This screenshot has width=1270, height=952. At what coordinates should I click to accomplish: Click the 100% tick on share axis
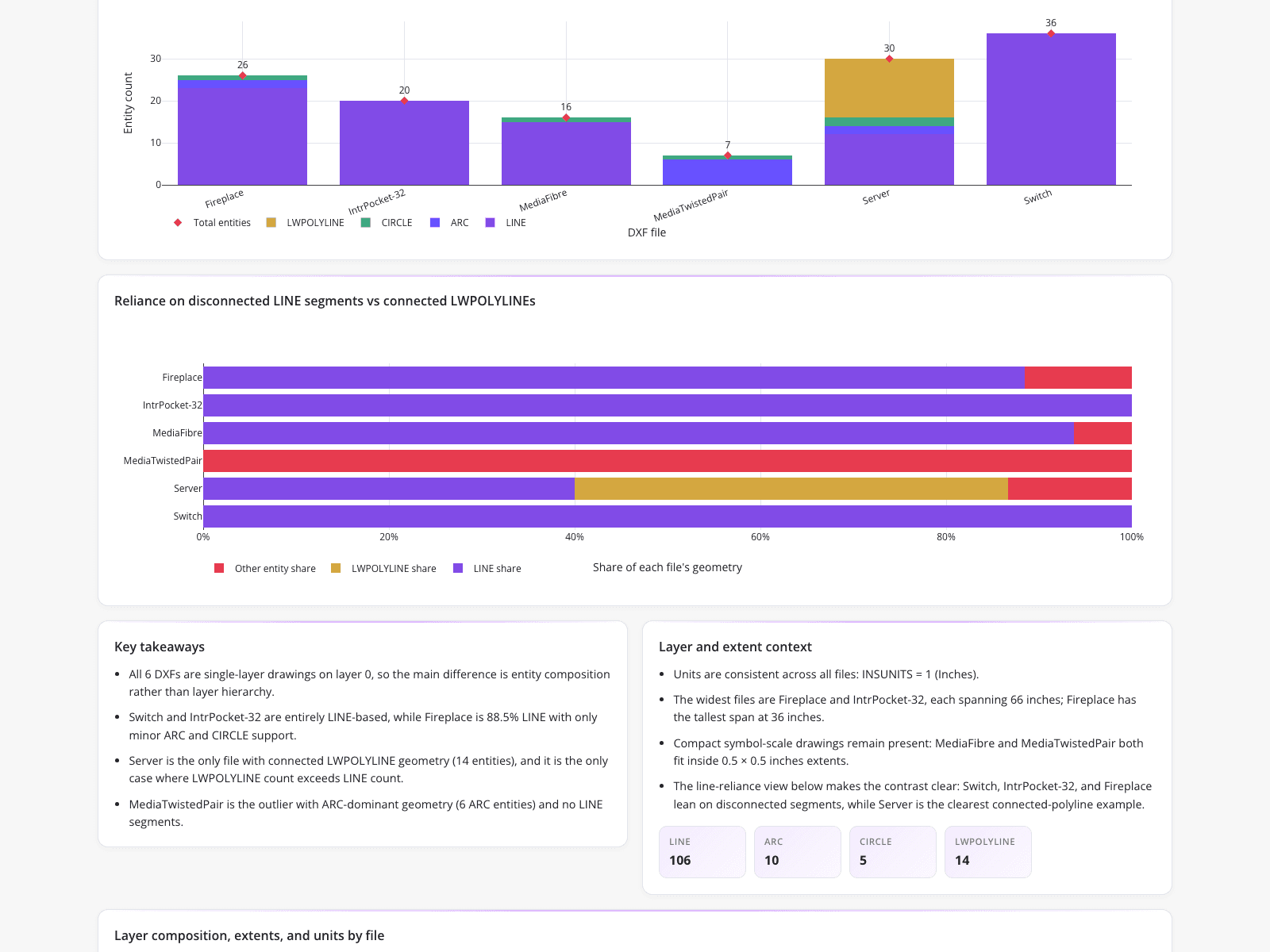click(x=1132, y=537)
